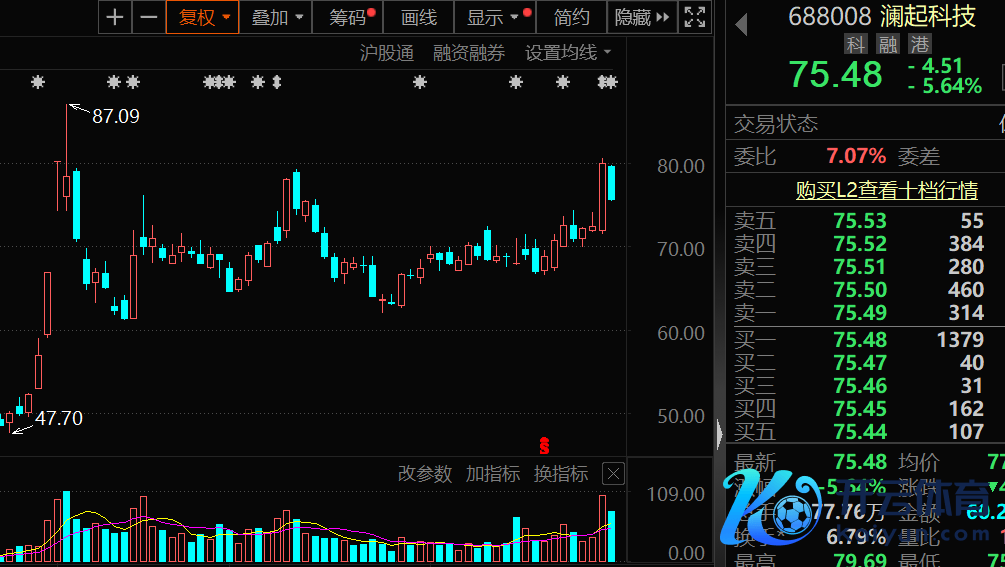This screenshot has height=567, width=1005.
Task: Click the 科 badge under stock name
Action: (855, 44)
